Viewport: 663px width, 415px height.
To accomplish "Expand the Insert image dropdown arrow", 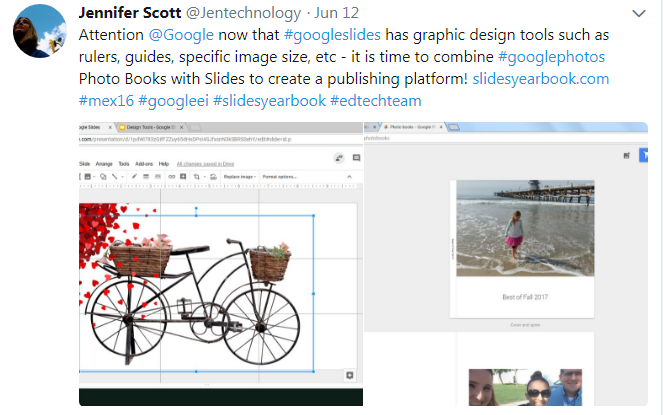I will click(94, 177).
